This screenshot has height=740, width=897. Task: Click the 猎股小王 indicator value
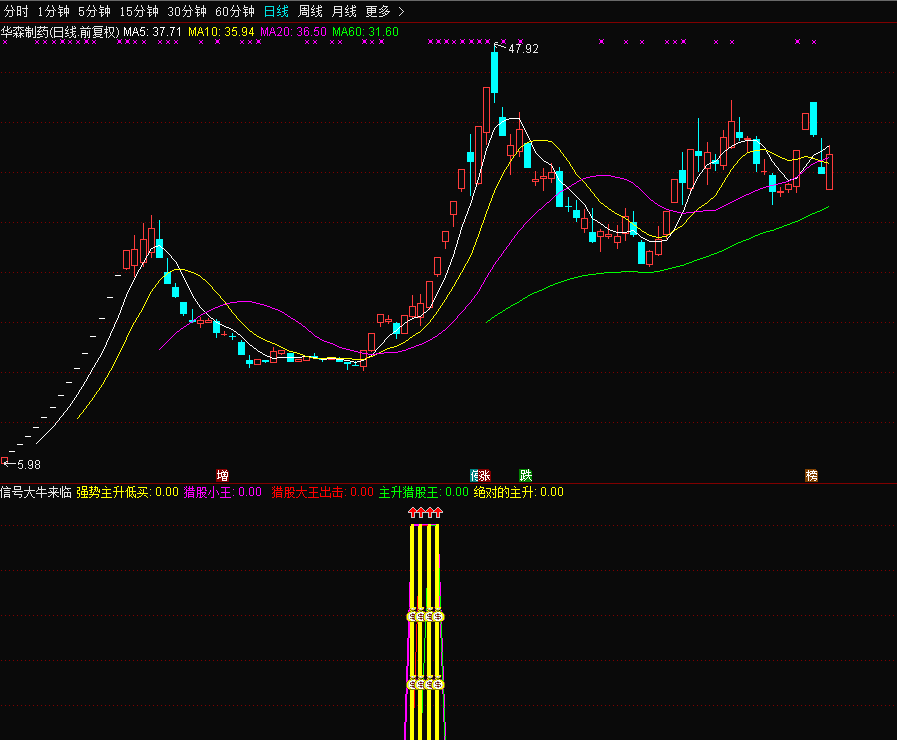(223, 492)
